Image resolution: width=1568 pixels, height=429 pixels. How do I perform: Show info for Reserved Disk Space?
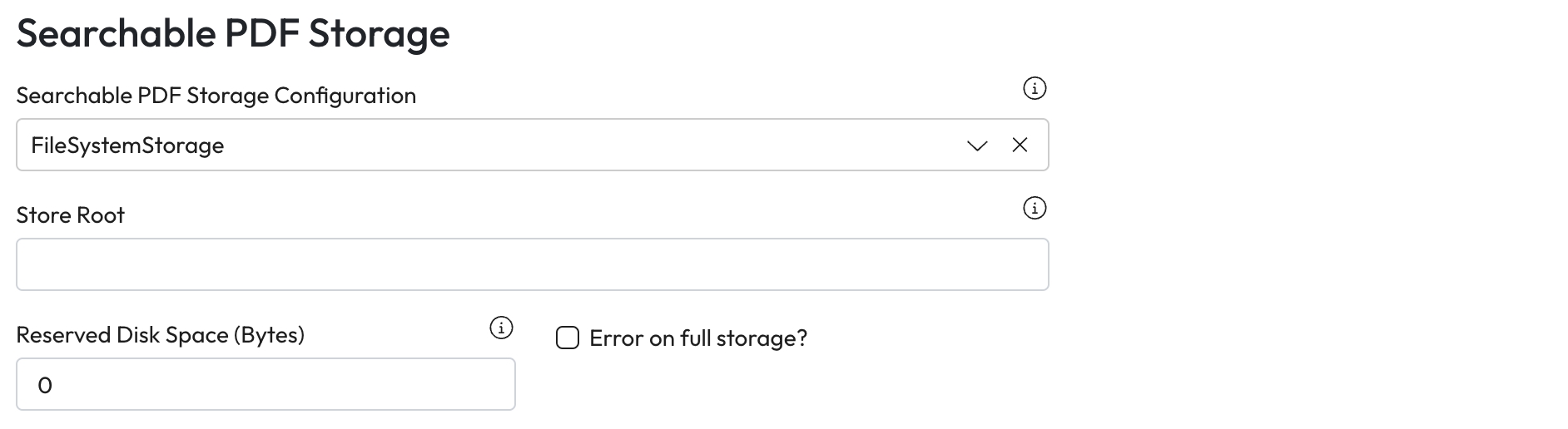501,328
